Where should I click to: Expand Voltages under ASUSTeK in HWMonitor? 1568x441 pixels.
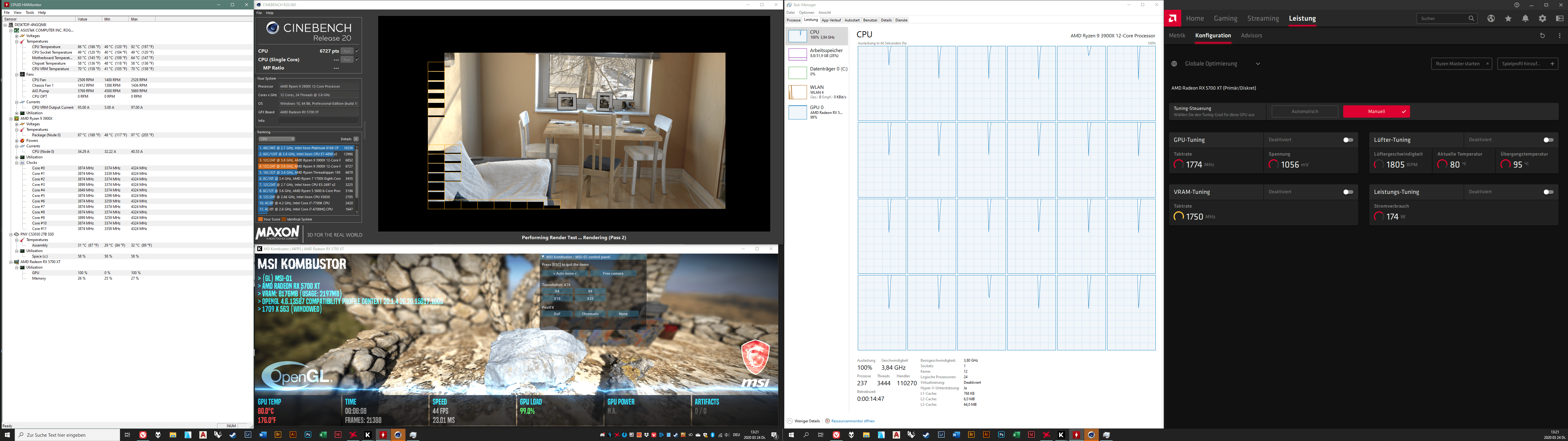[x=17, y=36]
